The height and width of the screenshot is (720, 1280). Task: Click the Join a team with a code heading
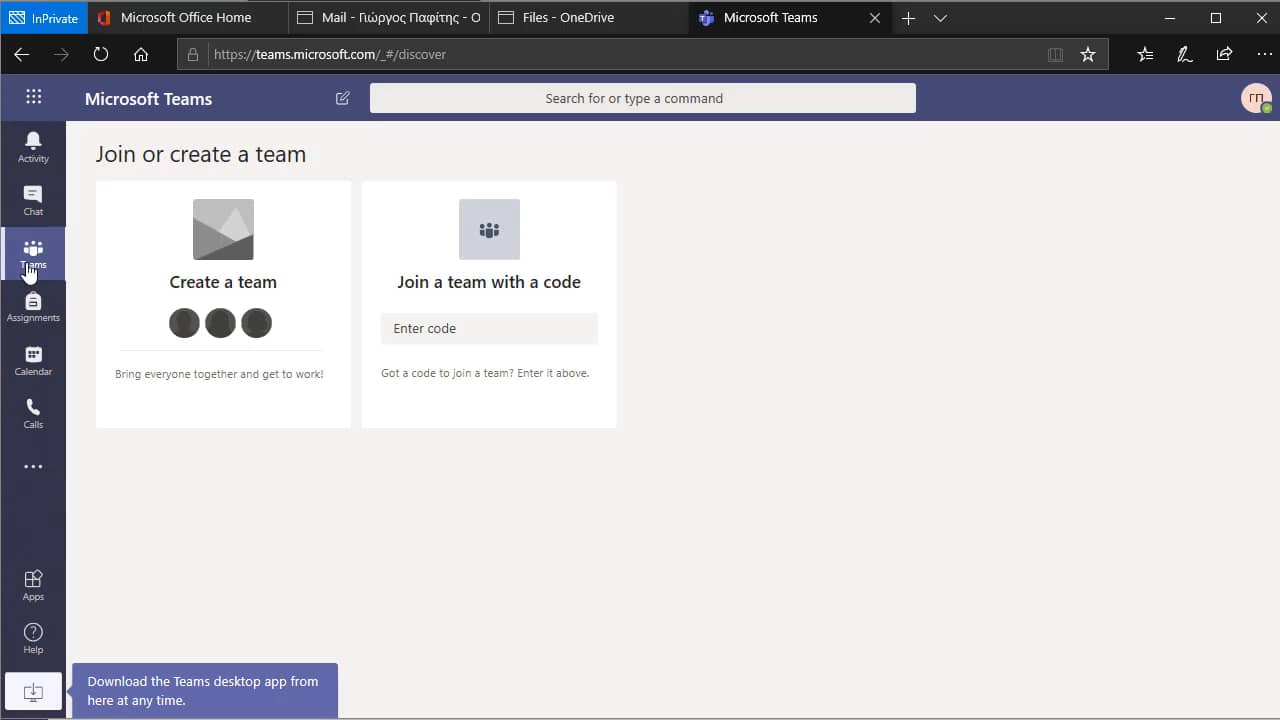pos(489,282)
